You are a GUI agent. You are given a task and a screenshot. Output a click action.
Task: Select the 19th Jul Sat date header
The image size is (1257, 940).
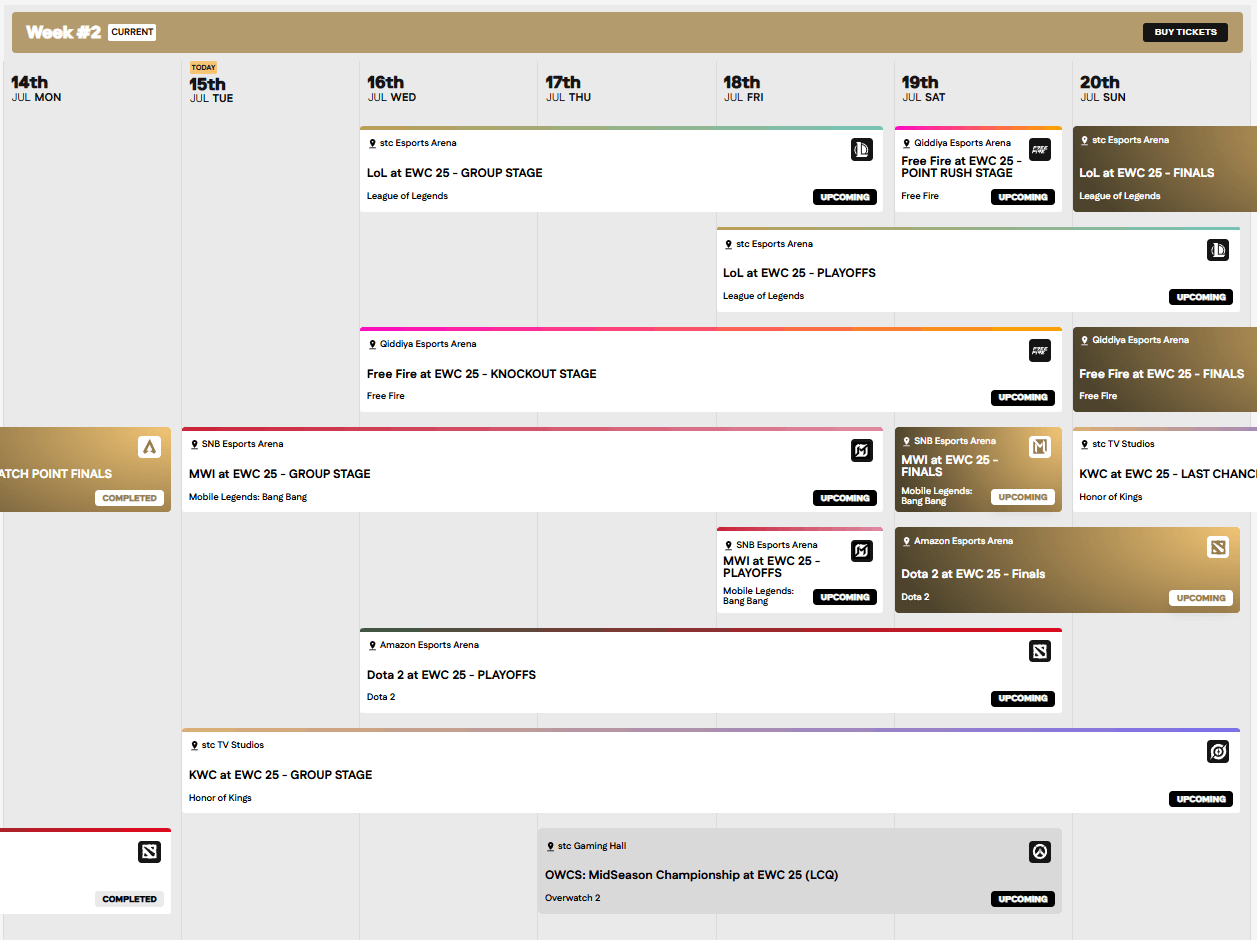point(923,88)
